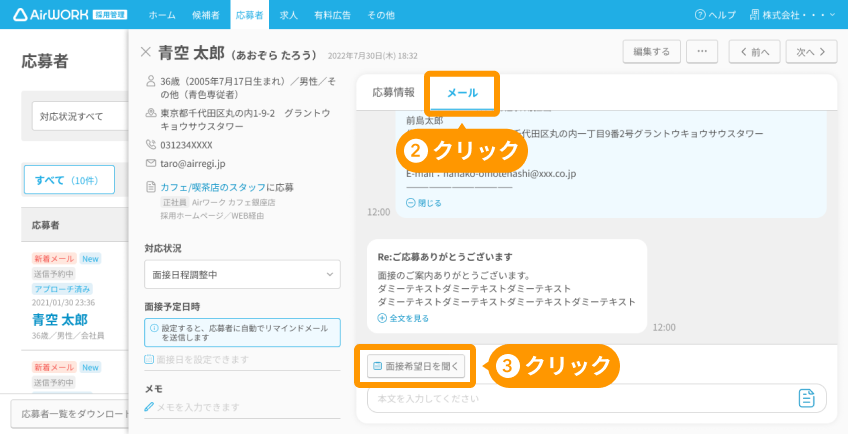Screen dimensions: 848x434
Task: Go to previous applicant with 前へ
Action: (754, 52)
